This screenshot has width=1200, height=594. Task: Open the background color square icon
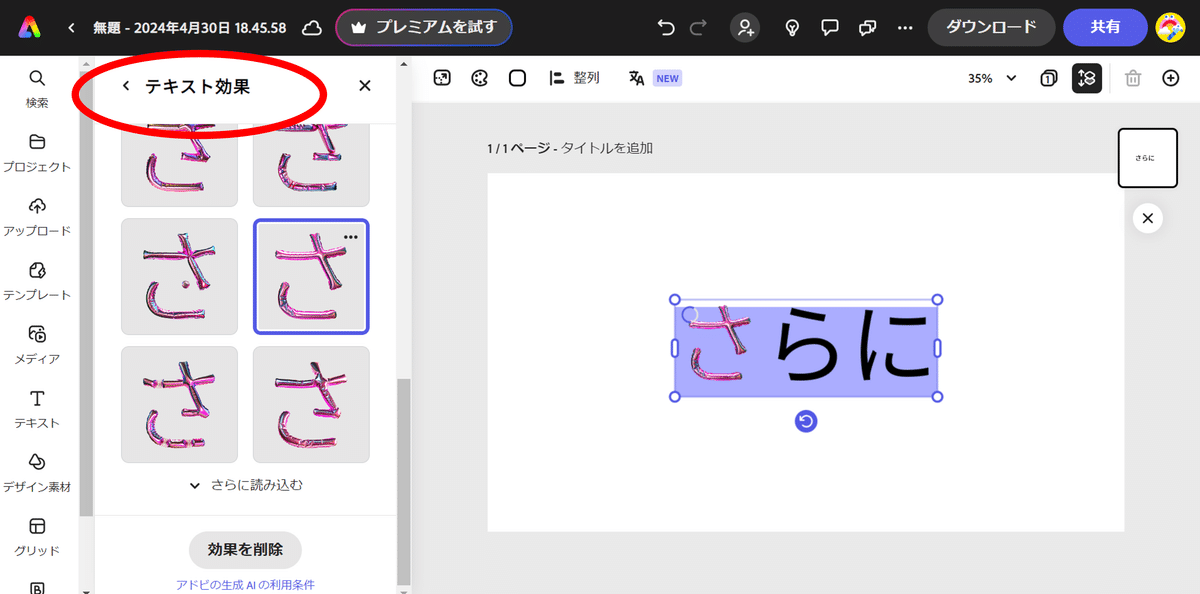click(x=517, y=78)
